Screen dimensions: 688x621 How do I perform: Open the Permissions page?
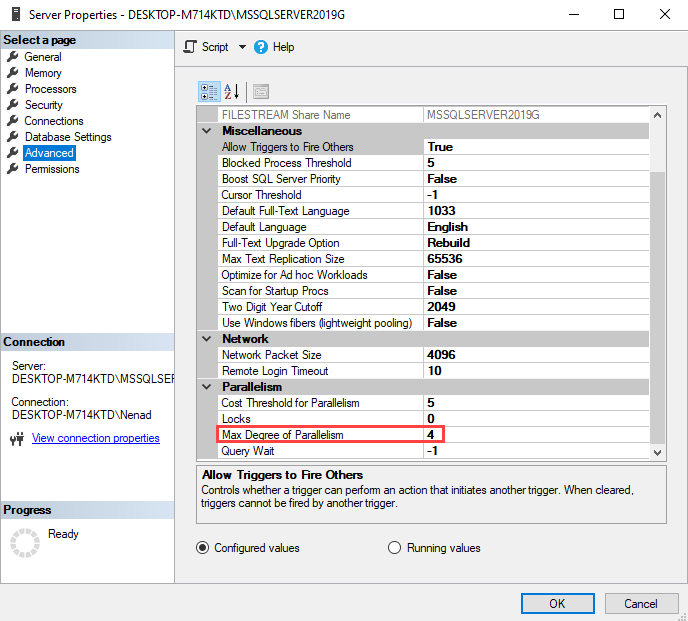tap(52, 169)
